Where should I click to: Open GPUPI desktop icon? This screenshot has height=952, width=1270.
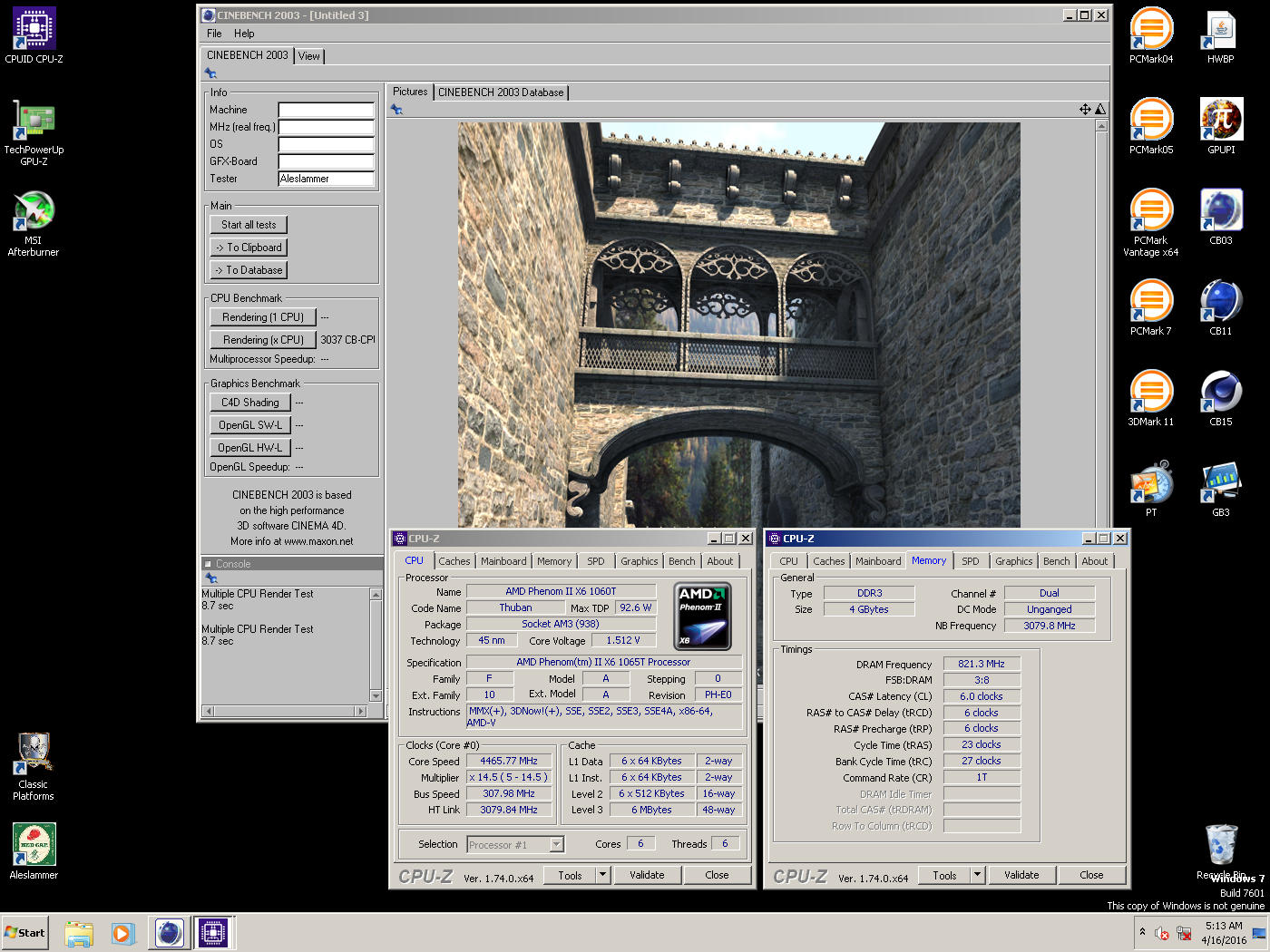click(x=1221, y=127)
